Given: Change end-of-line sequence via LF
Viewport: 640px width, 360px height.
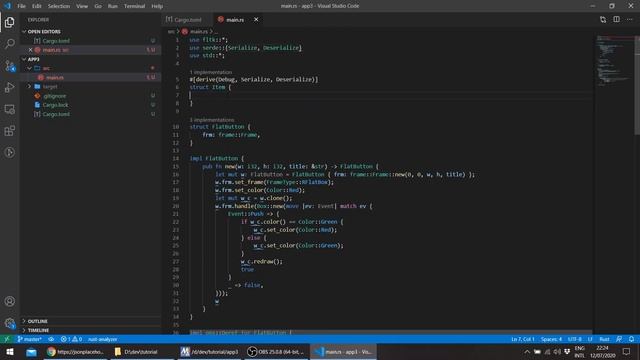Looking at the screenshot, I should point(590,339).
